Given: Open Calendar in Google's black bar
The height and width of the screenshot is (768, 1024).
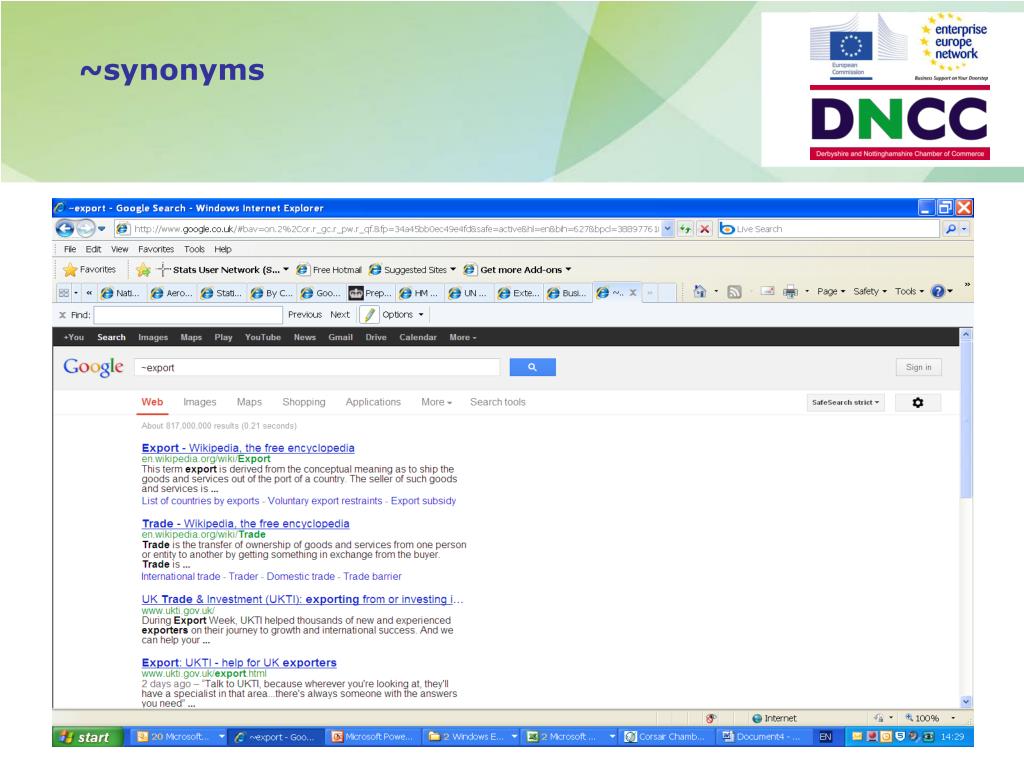Looking at the screenshot, I should (418, 338).
